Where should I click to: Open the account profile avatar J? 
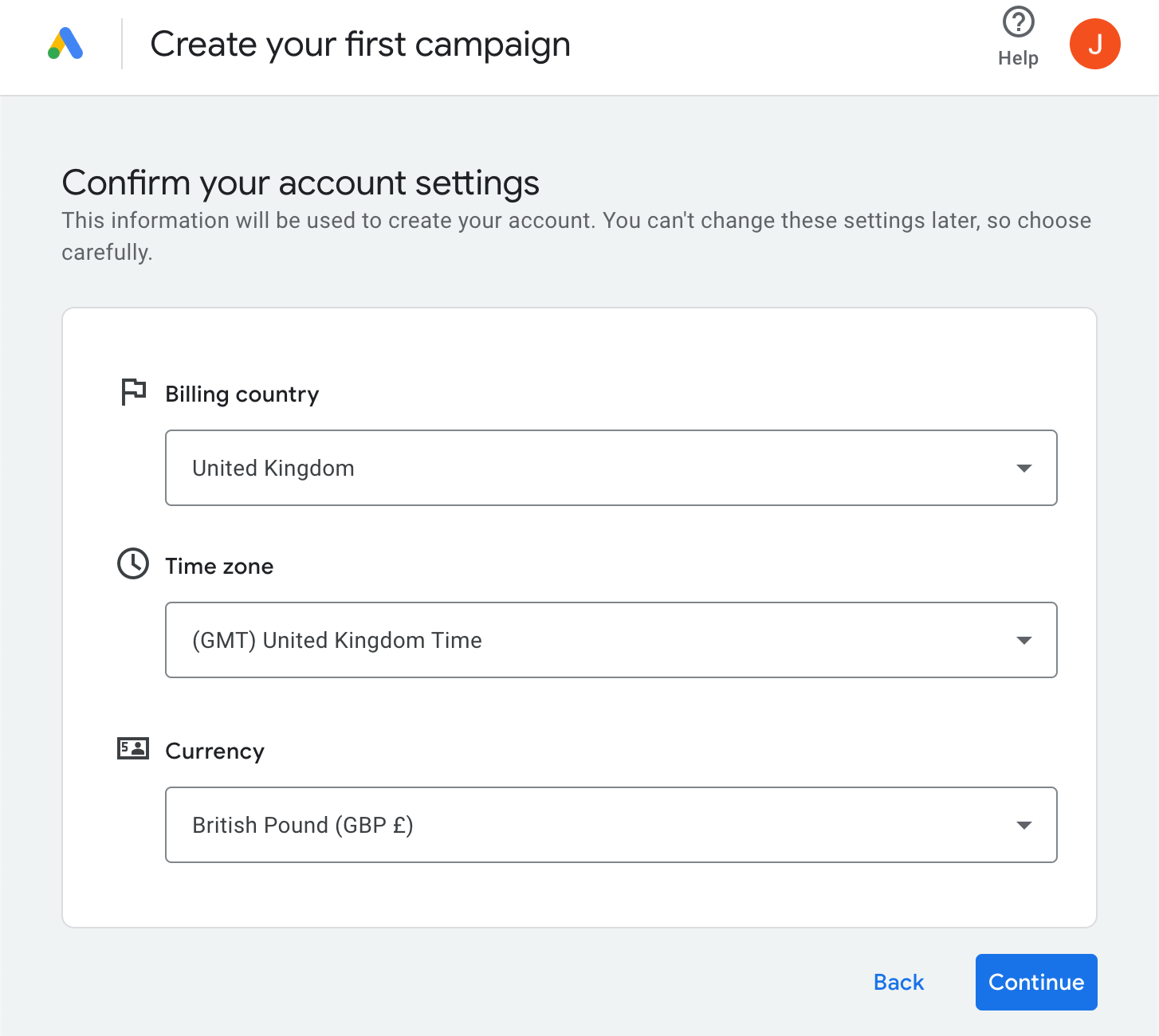click(x=1094, y=44)
